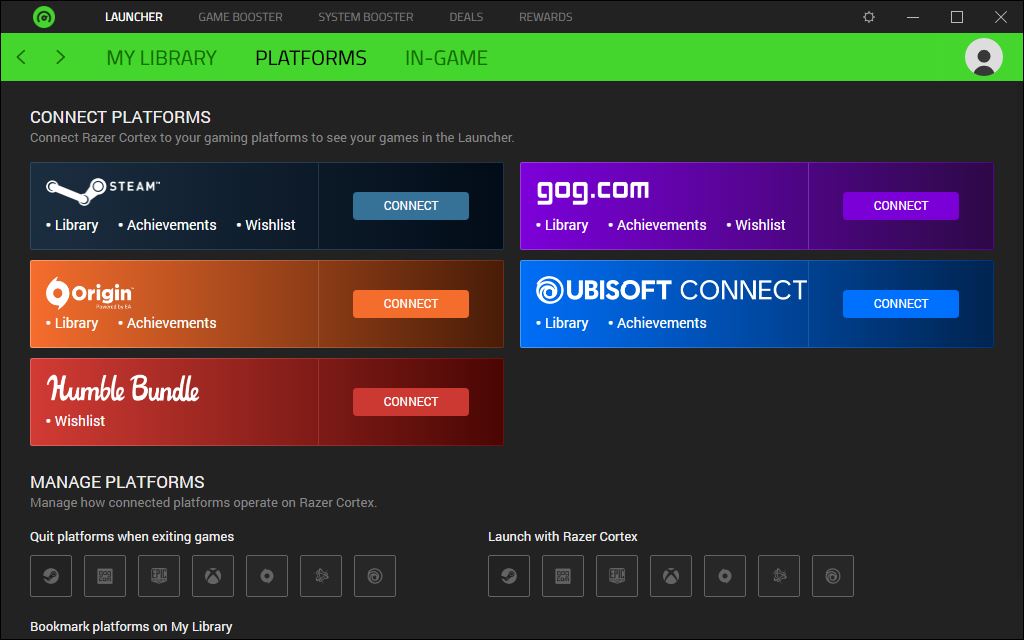1024x640 pixels.
Task: Click the Ubisoft Connect logo
Action: click(671, 290)
